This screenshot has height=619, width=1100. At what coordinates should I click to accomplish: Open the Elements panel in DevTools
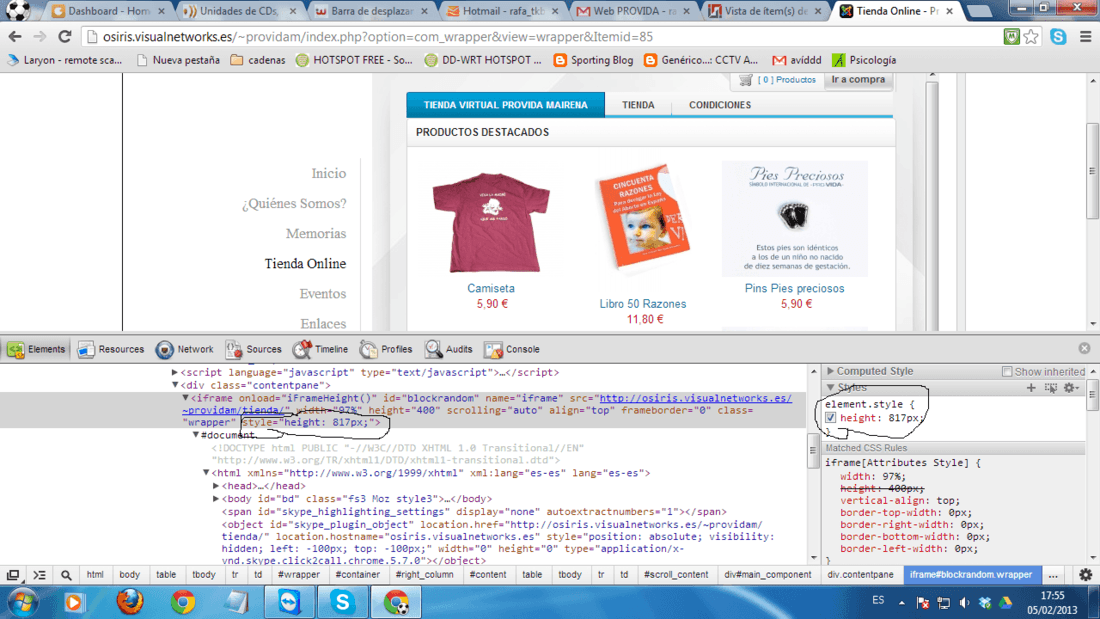pyautogui.click(x=36, y=349)
